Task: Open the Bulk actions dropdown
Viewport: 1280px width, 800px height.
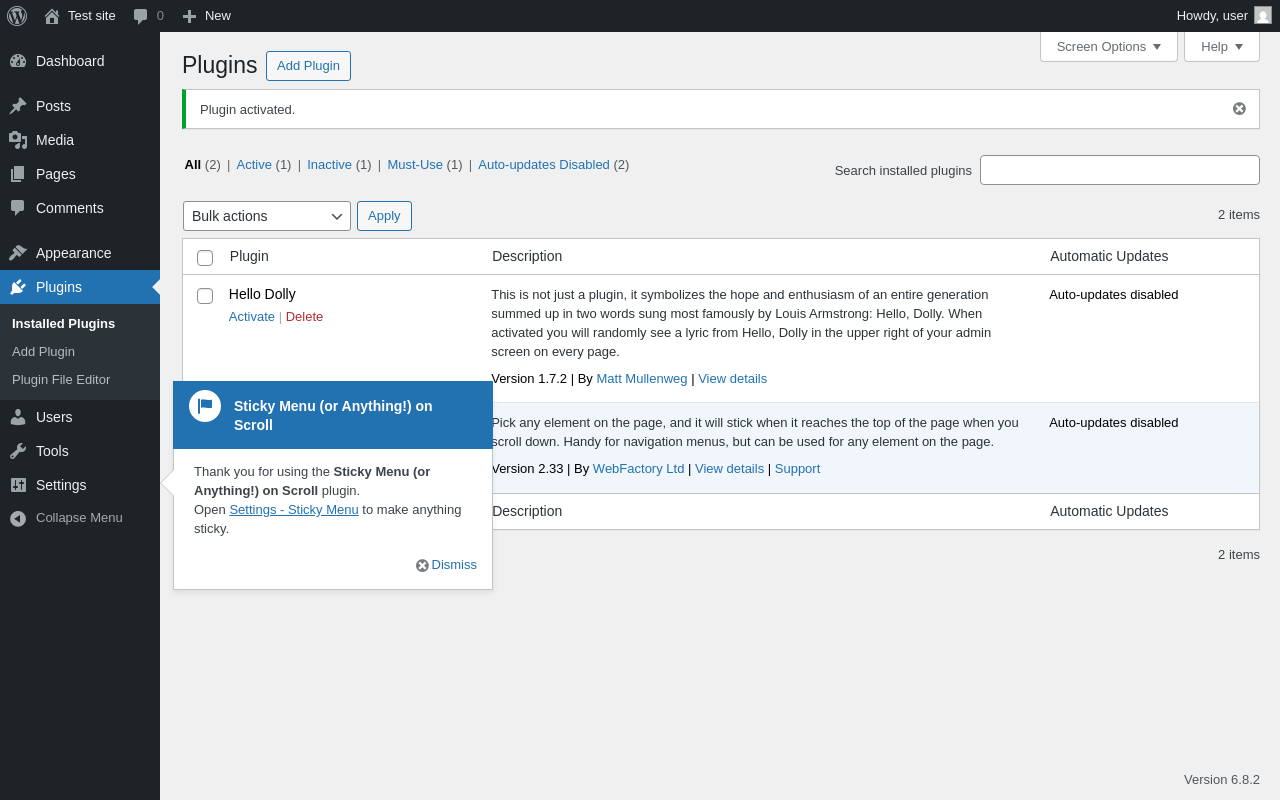Action: click(x=266, y=216)
